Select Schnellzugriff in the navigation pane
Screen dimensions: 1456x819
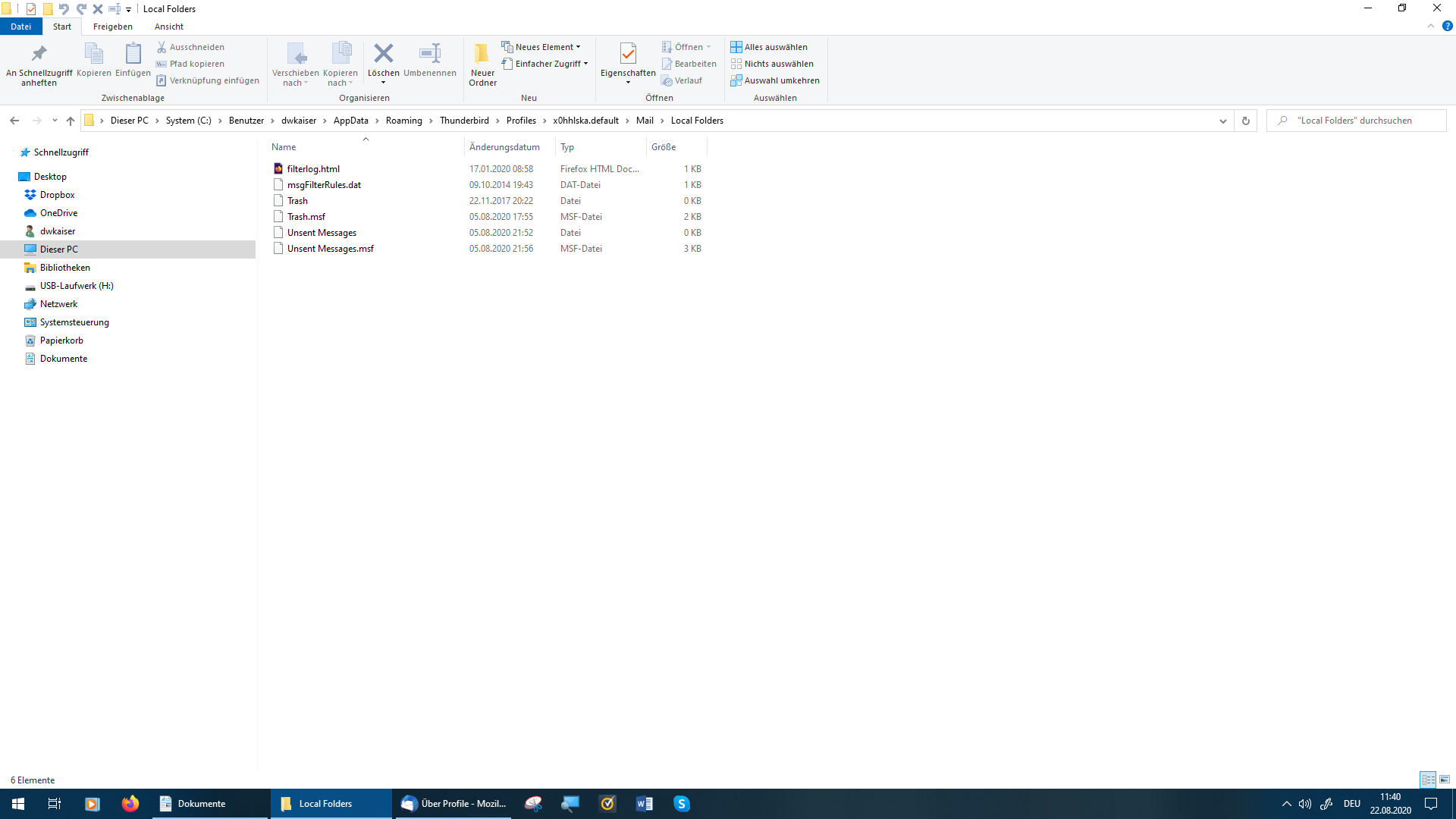click(61, 152)
